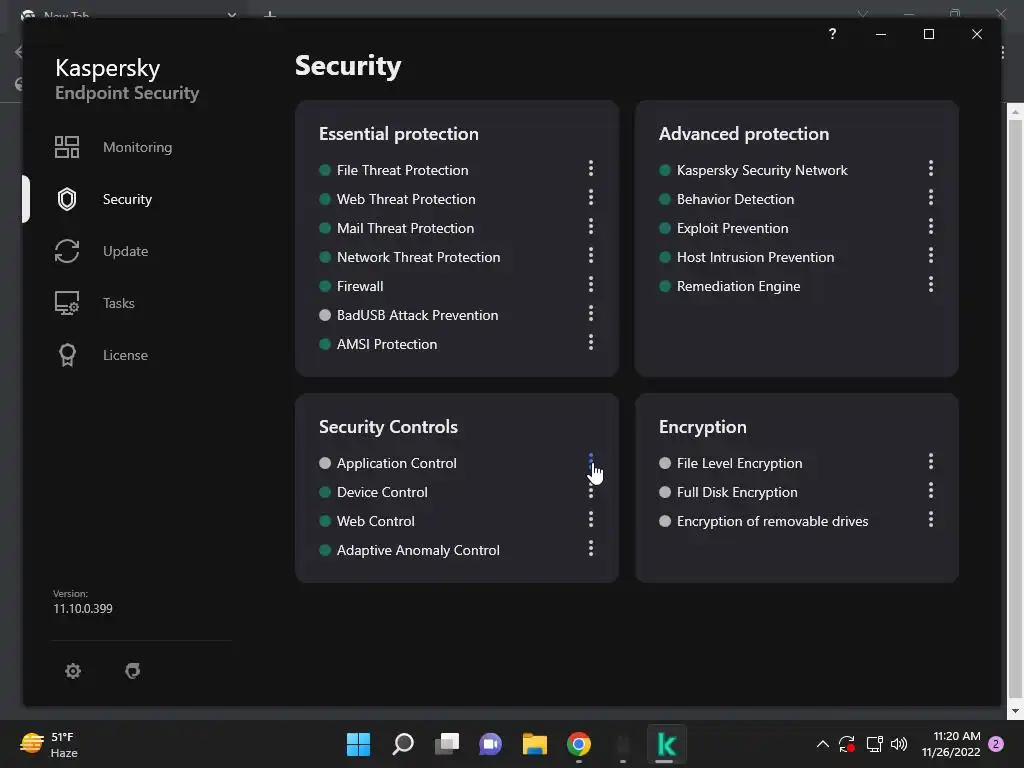Open the help question mark
This screenshot has height=768, width=1024.
(x=832, y=34)
